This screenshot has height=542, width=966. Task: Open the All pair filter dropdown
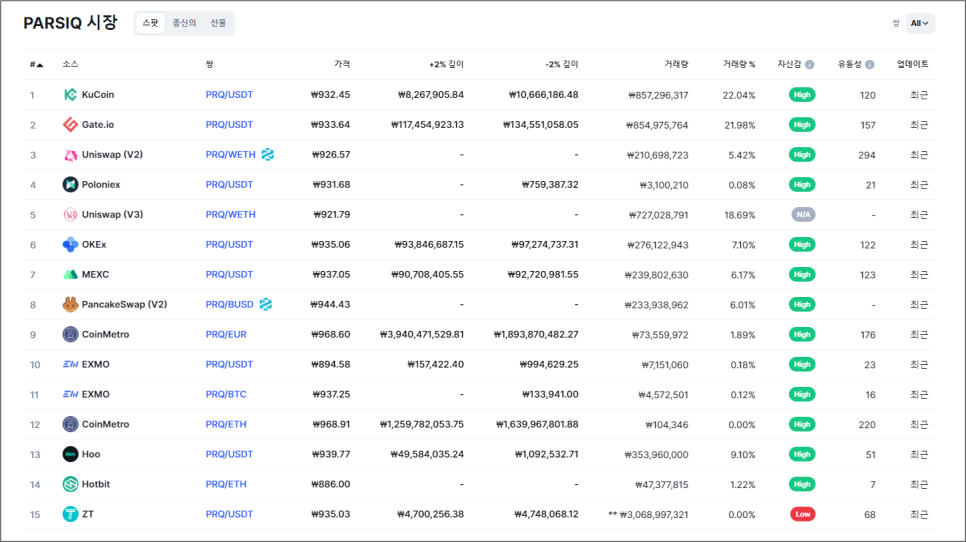(x=920, y=23)
